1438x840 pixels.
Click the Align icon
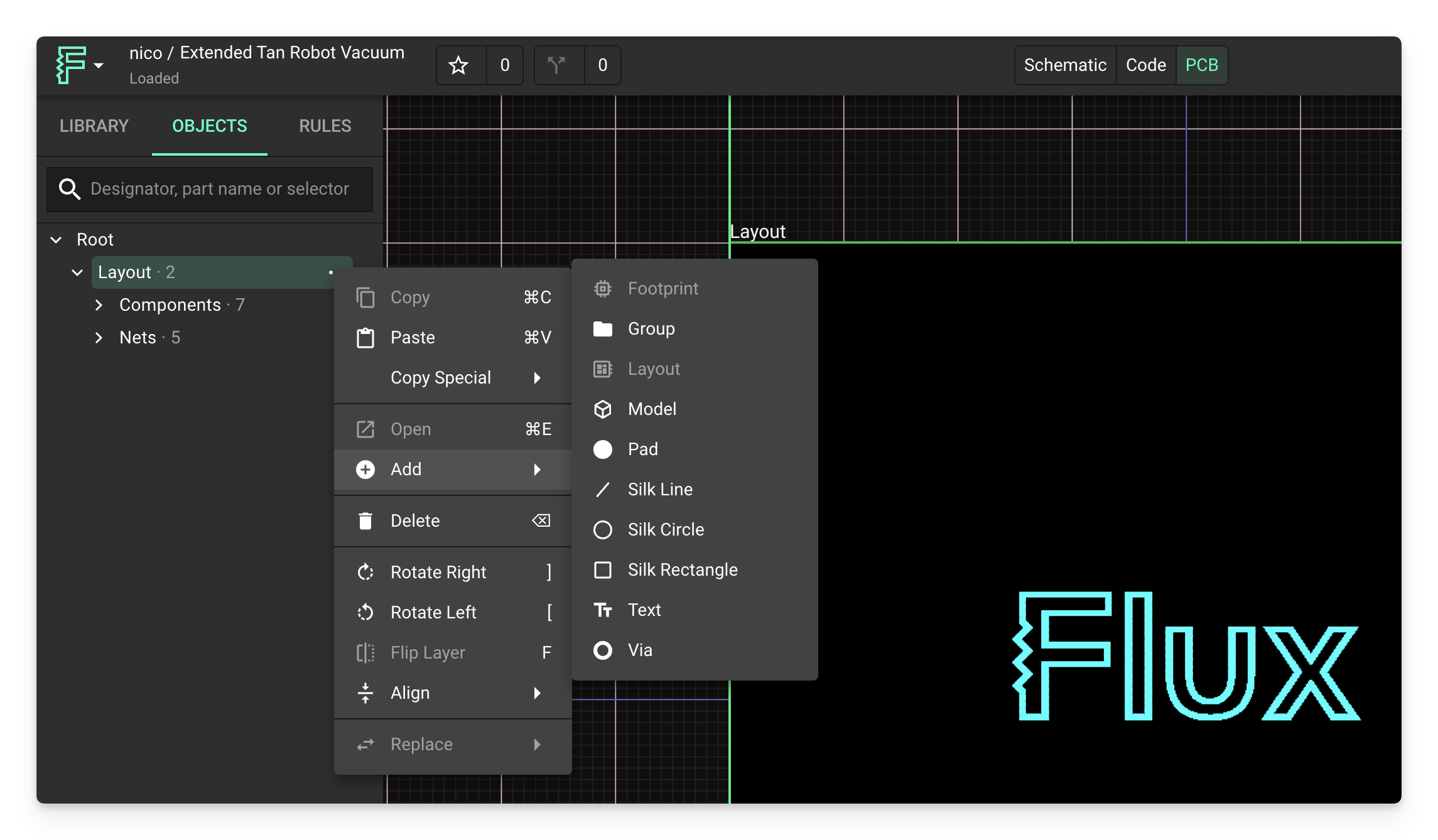(x=365, y=693)
